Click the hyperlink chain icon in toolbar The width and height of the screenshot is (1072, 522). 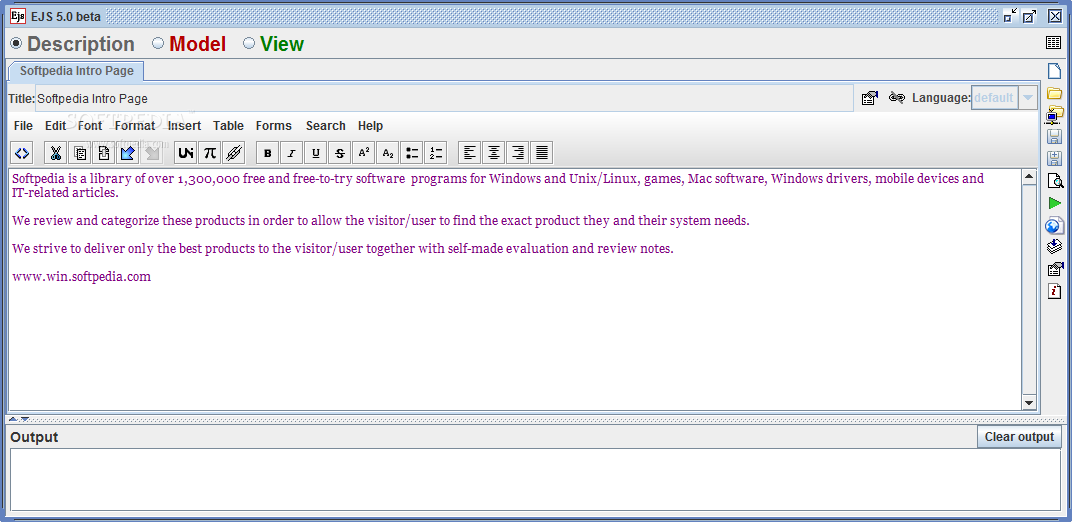click(x=234, y=153)
